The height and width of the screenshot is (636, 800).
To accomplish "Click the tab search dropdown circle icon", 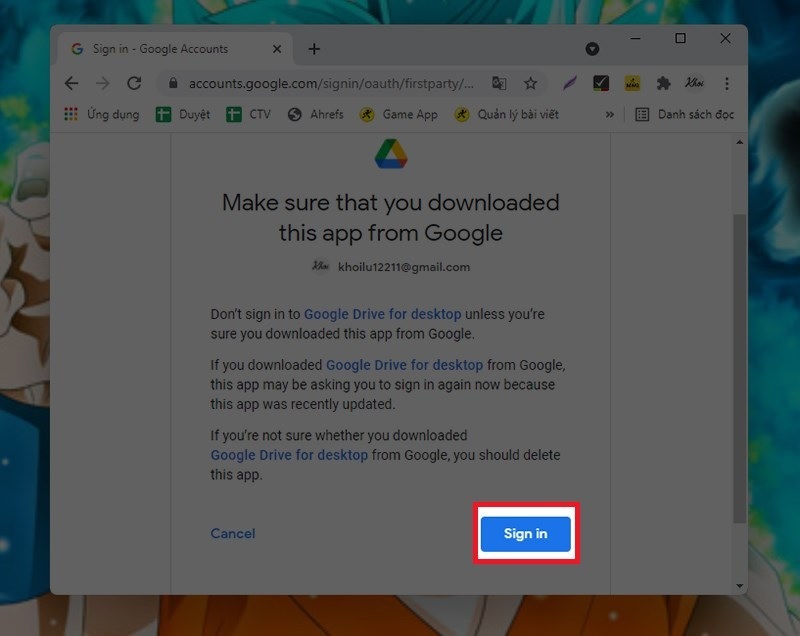I will pyautogui.click(x=592, y=49).
